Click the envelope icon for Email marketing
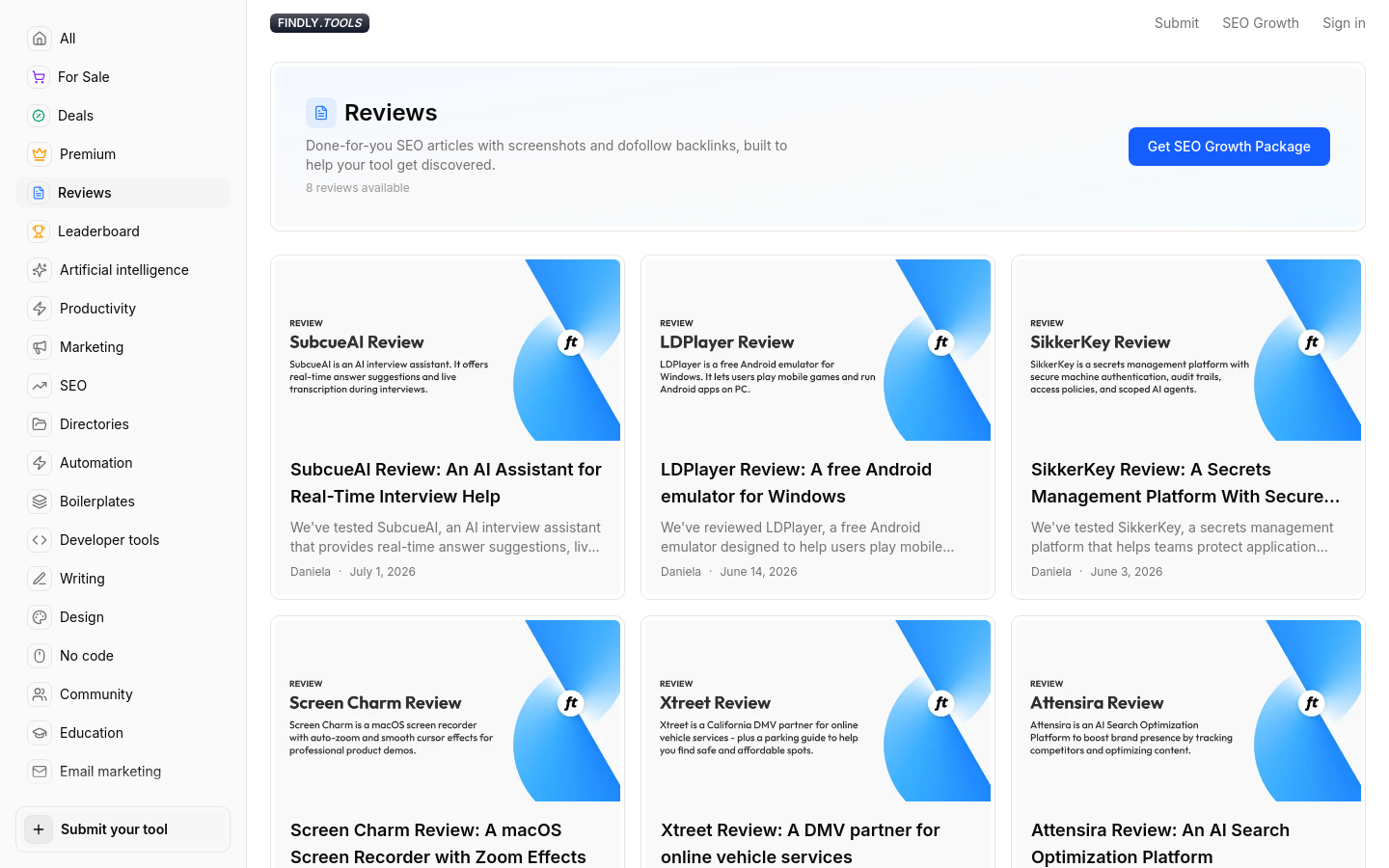The width and height of the screenshot is (1389, 868). pyautogui.click(x=40, y=772)
